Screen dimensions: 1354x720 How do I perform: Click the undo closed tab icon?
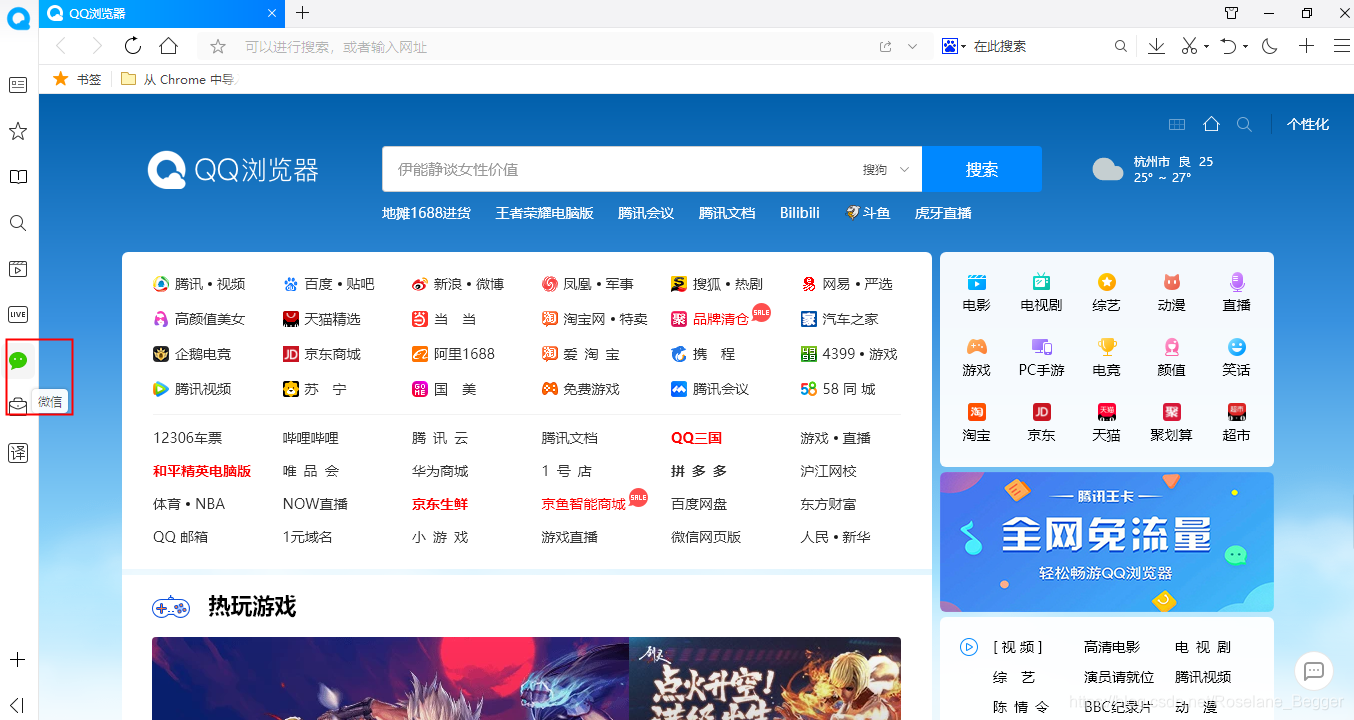tap(1229, 46)
